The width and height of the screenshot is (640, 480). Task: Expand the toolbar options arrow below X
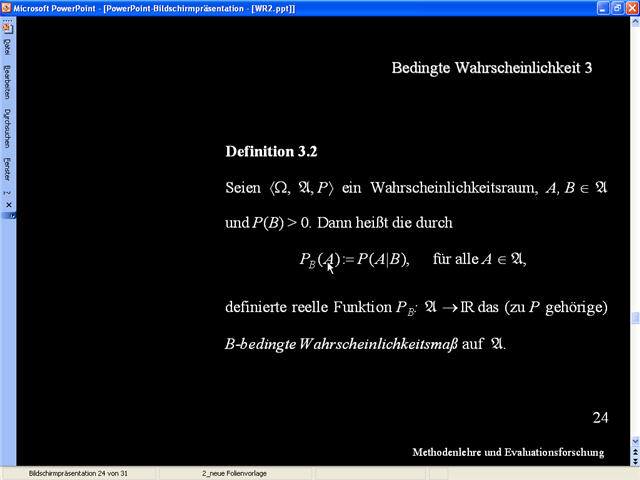(x=11, y=215)
